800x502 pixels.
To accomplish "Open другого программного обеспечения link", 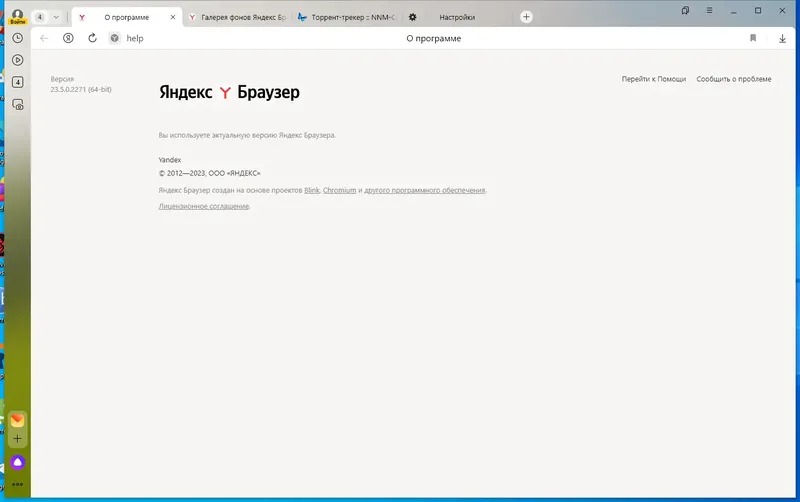I will [x=424, y=190].
